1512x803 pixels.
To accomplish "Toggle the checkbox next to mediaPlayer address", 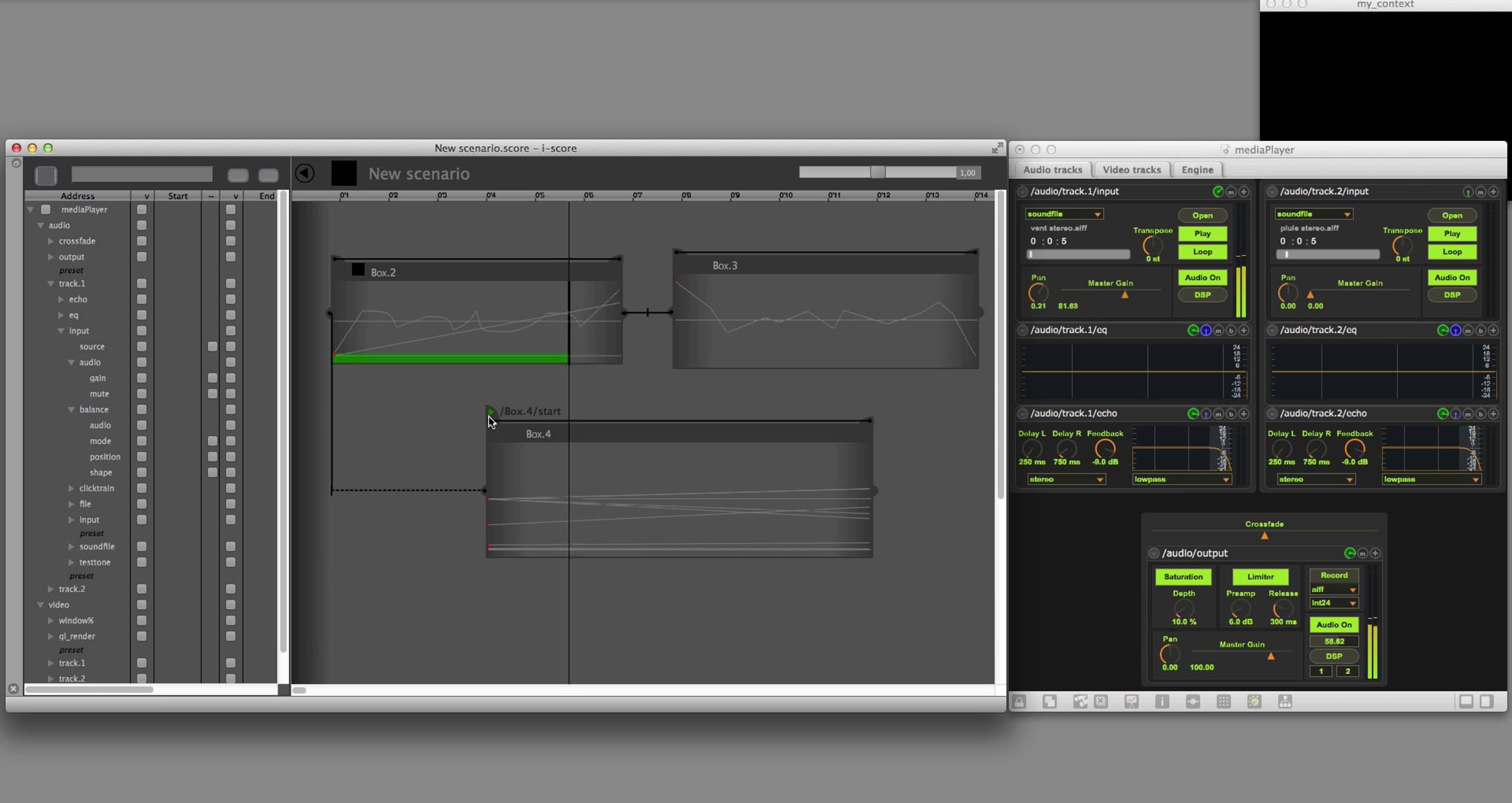I will pos(45,209).
